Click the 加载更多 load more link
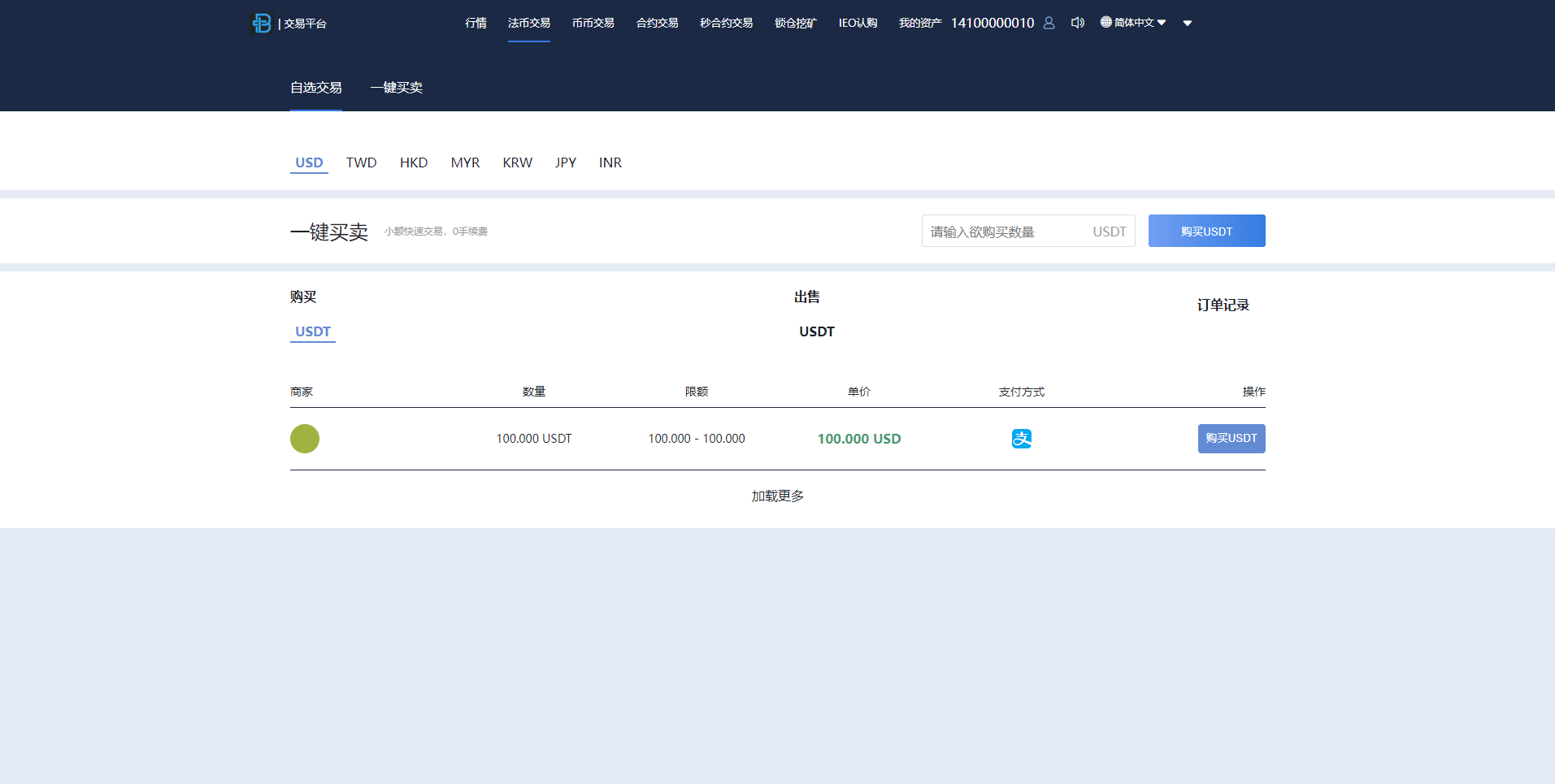Viewport: 1555px width, 784px height. [x=776, y=496]
